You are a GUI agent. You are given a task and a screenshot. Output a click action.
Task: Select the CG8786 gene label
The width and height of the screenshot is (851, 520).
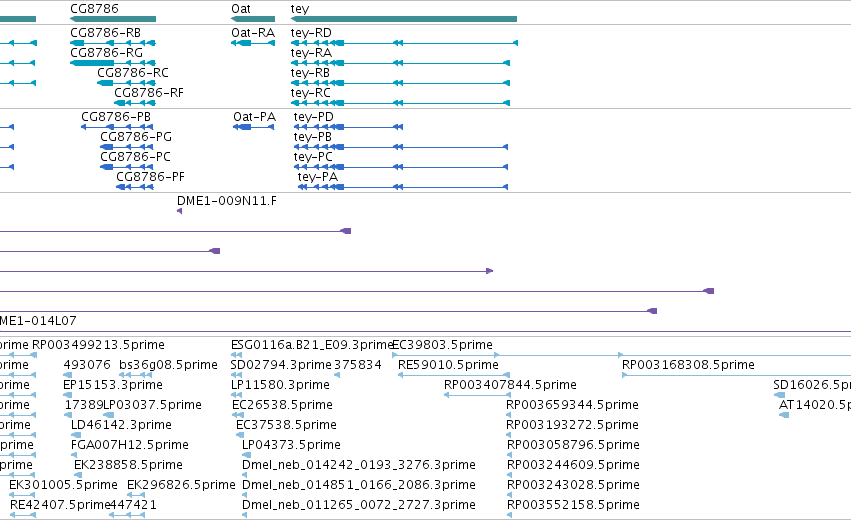94,9
